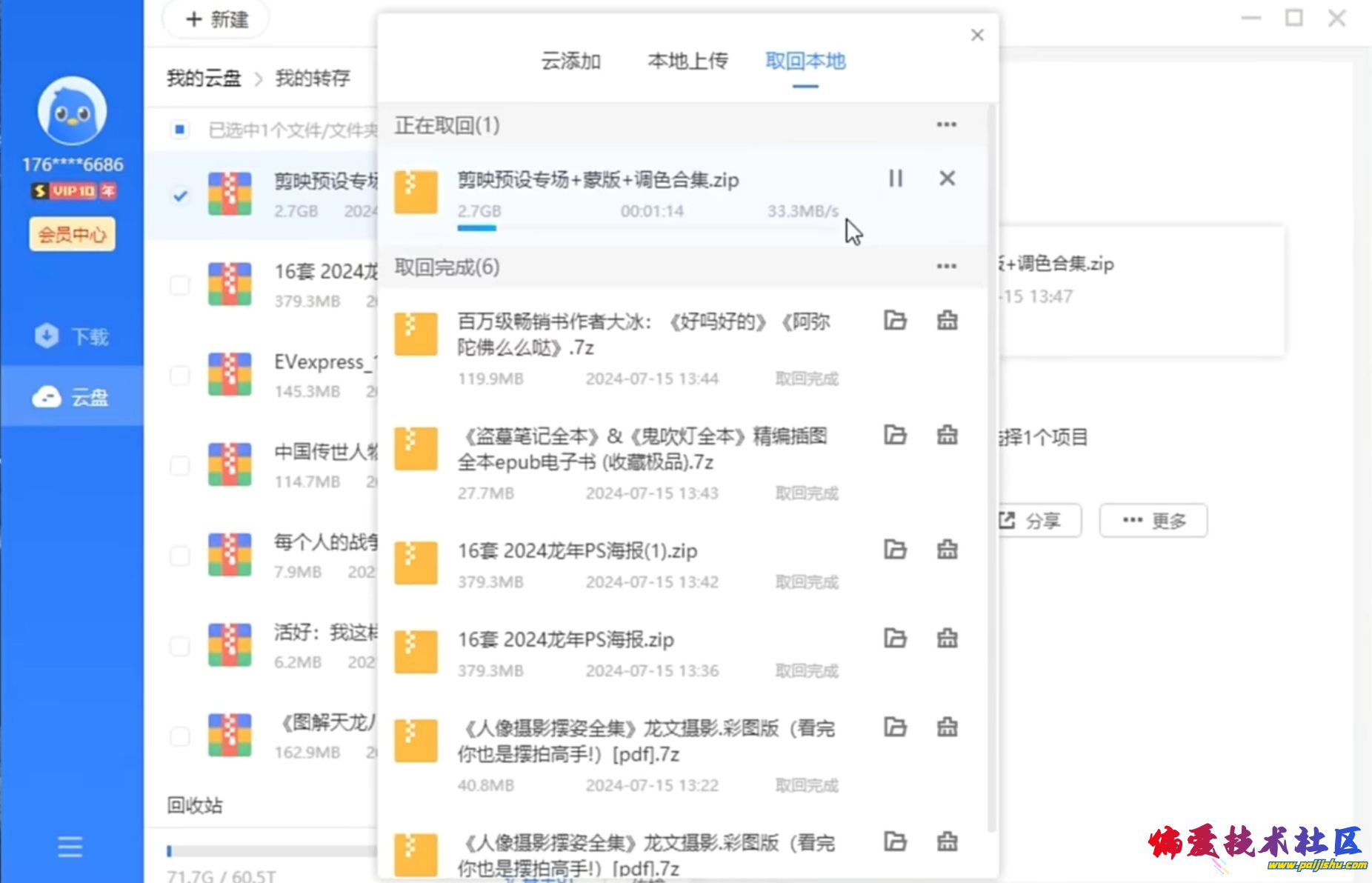The width and height of the screenshot is (1372, 883).
Task: Toggle the select-all files checkbox
Action: coord(179,130)
